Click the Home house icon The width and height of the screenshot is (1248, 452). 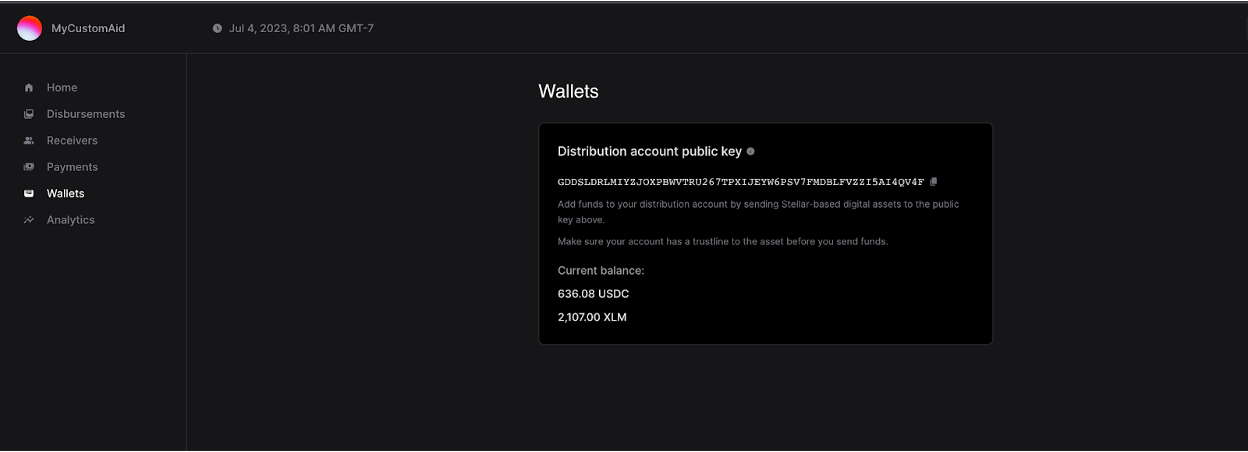(x=29, y=88)
